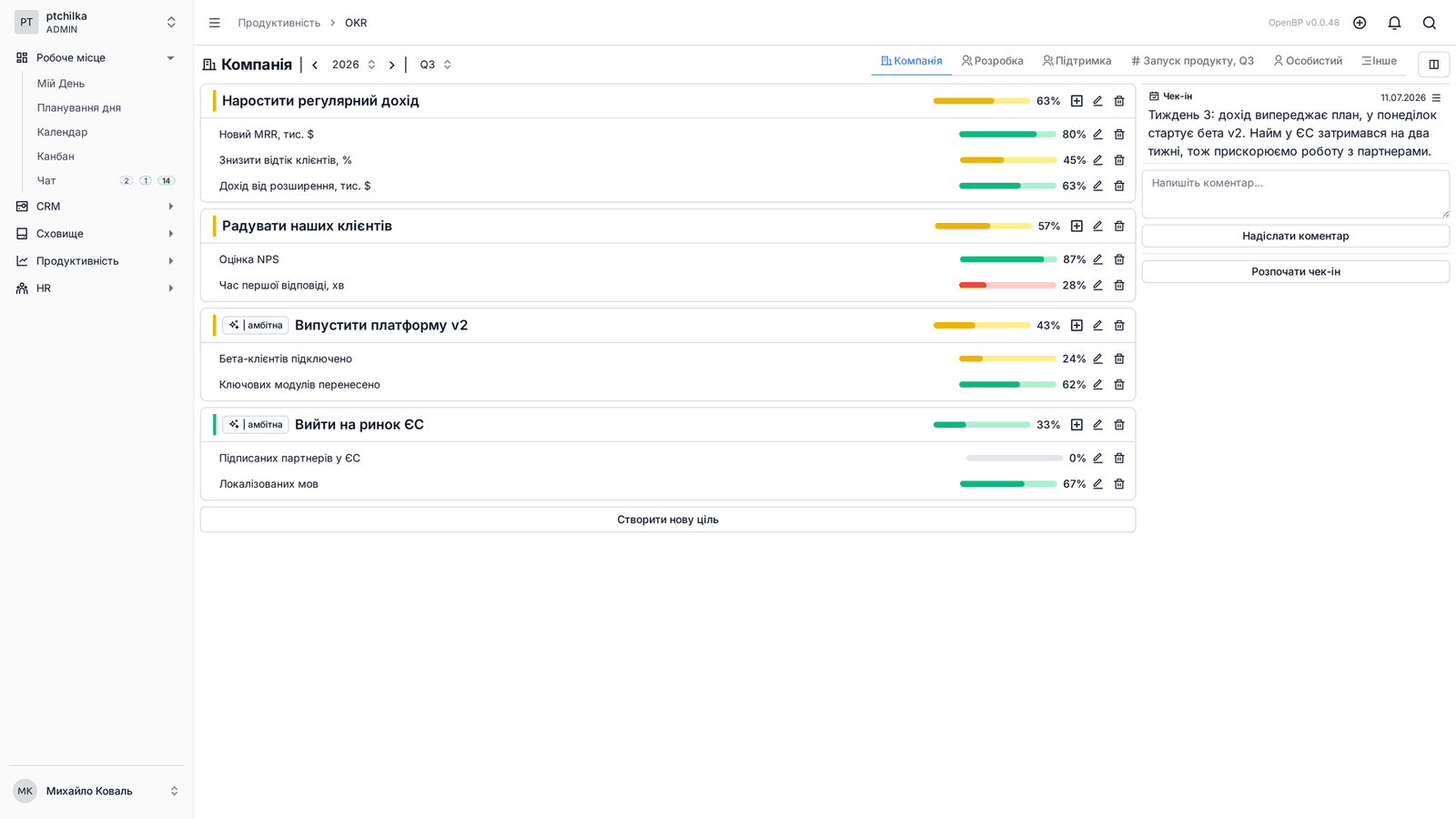Focus the Напишіть коментар text field

coord(1295,194)
